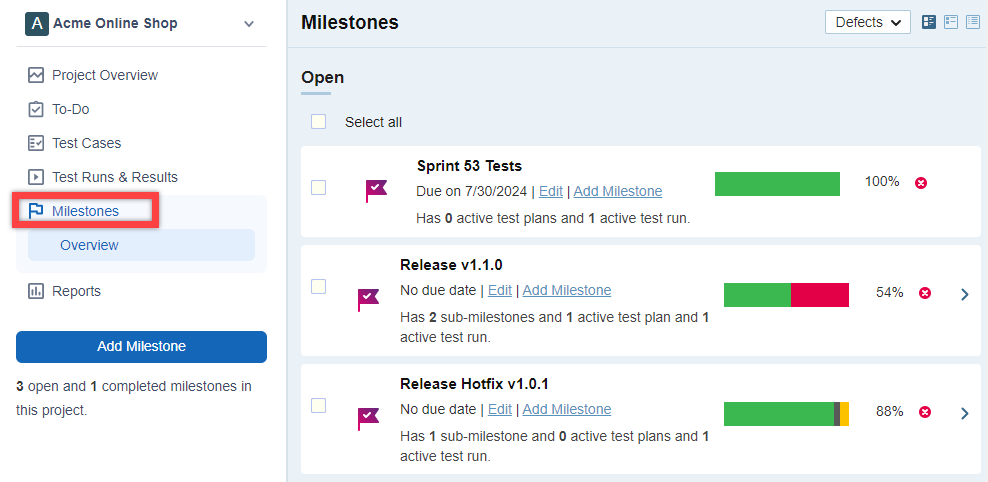Viewport: 988px width, 482px height.
Task: Open the Defects dropdown
Action: pyautogui.click(x=867, y=22)
